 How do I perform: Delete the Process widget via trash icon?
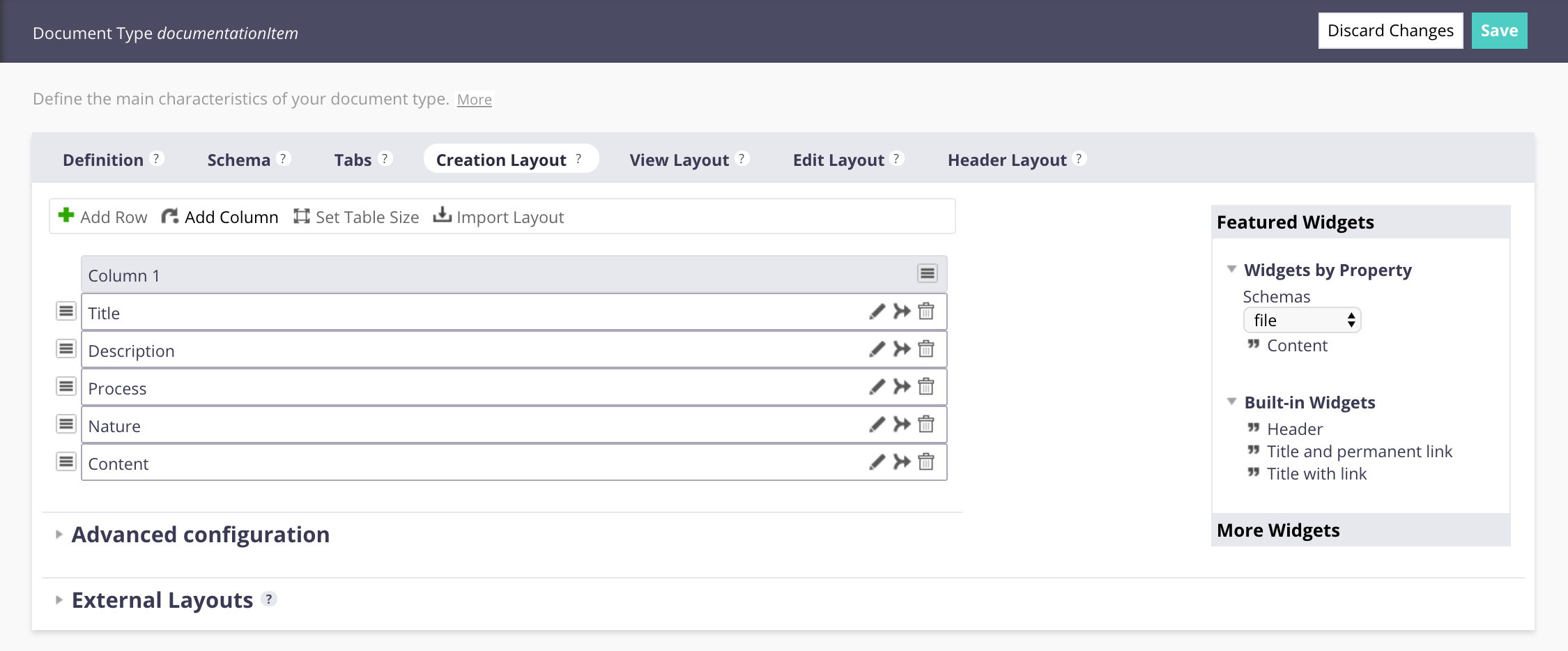926,386
